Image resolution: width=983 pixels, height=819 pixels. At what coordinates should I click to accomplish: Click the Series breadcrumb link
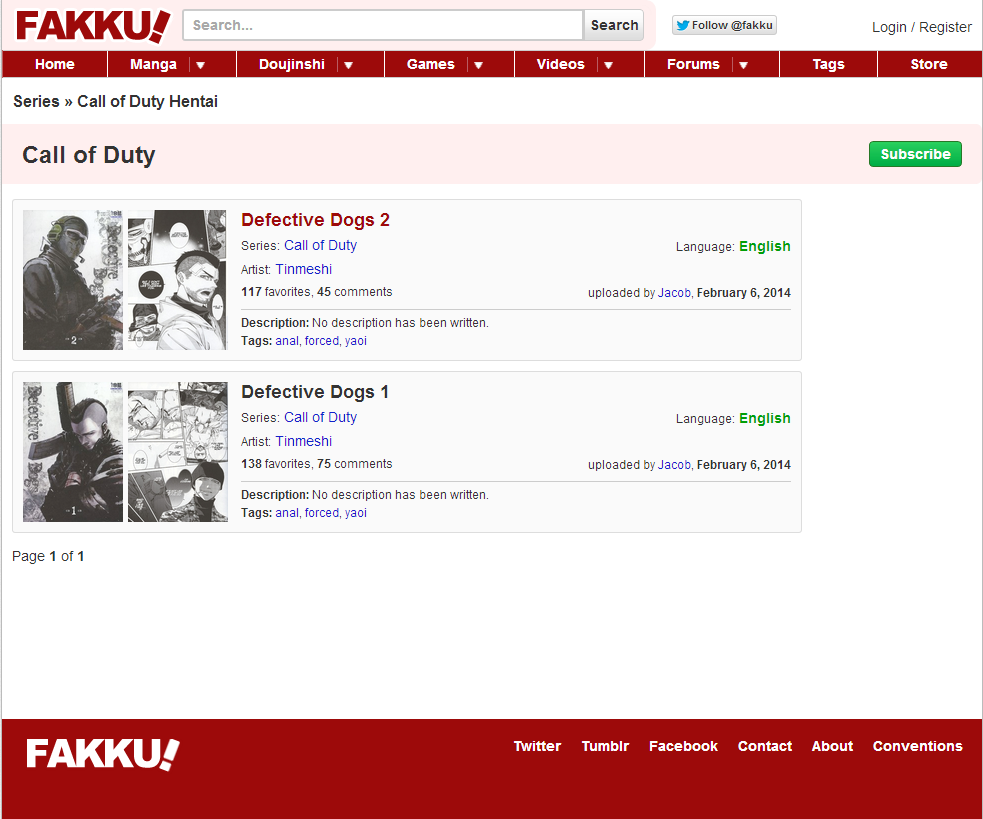tap(36, 102)
